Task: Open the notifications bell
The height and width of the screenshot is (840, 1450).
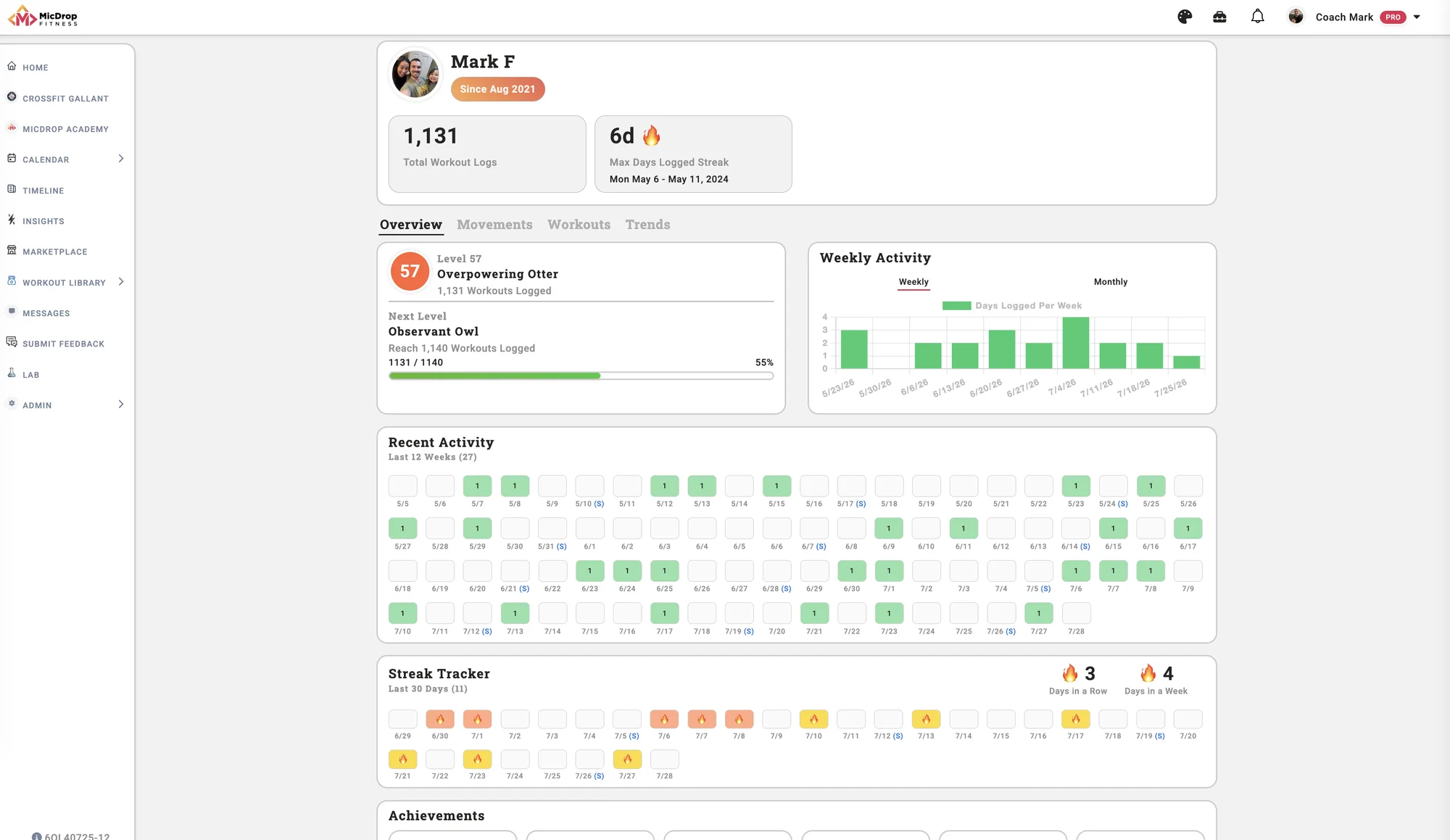Action: [x=1258, y=16]
